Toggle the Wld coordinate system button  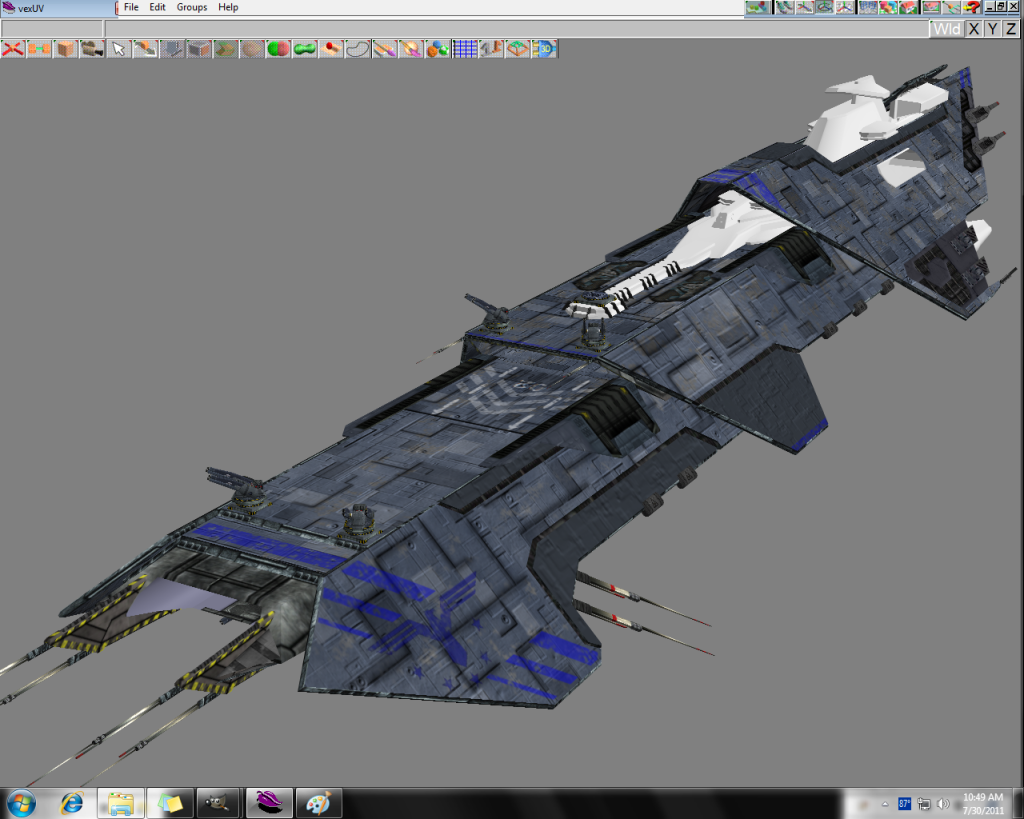coord(947,29)
